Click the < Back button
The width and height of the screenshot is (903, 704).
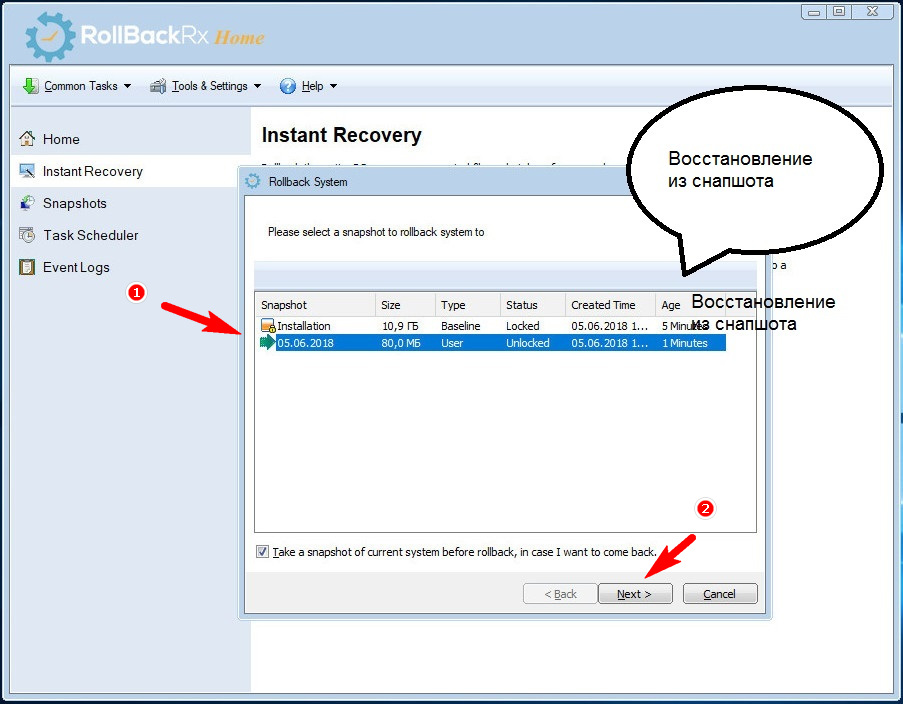pyautogui.click(x=560, y=593)
